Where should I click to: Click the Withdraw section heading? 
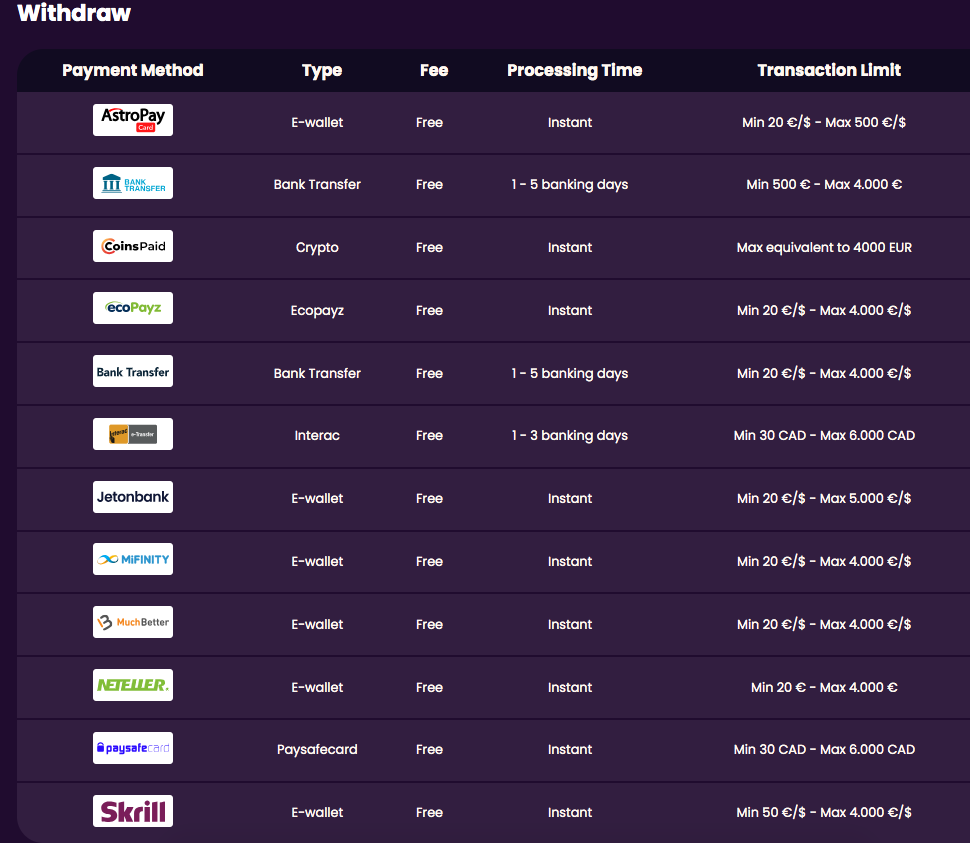[x=74, y=14]
